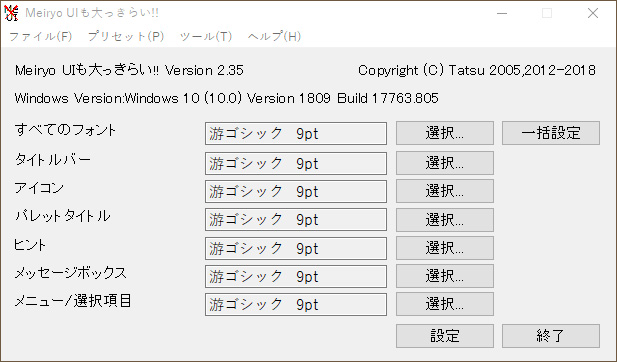Click 選択... button for アイコン row

point(445,191)
